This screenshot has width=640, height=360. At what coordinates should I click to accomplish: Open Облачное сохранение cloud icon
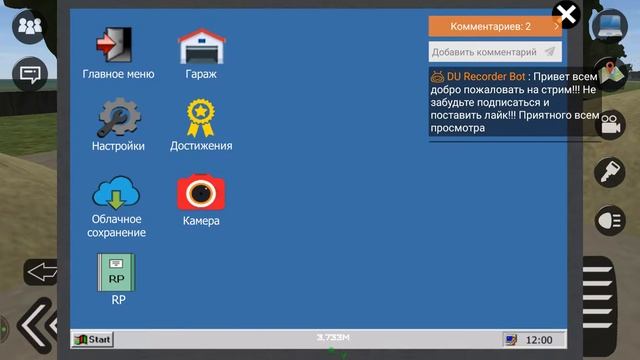[x=116, y=193]
